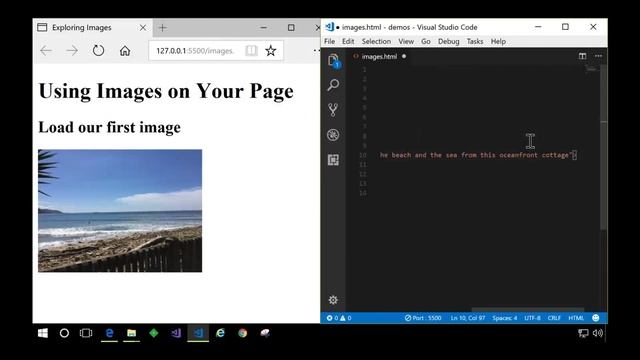Click the editor horizontal scrollbar
The image size is (640, 360).
coord(528,310)
